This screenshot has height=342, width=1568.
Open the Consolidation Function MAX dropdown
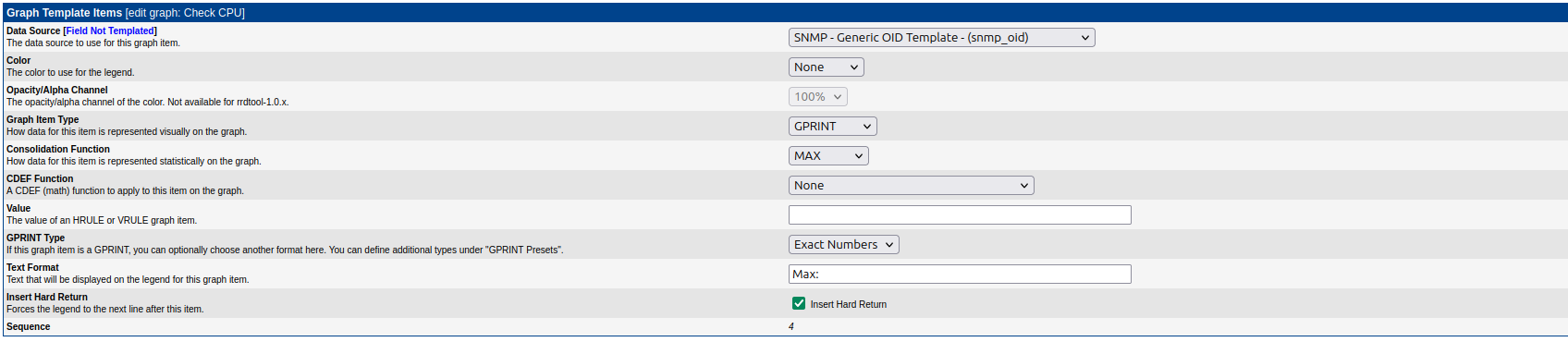pos(828,156)
